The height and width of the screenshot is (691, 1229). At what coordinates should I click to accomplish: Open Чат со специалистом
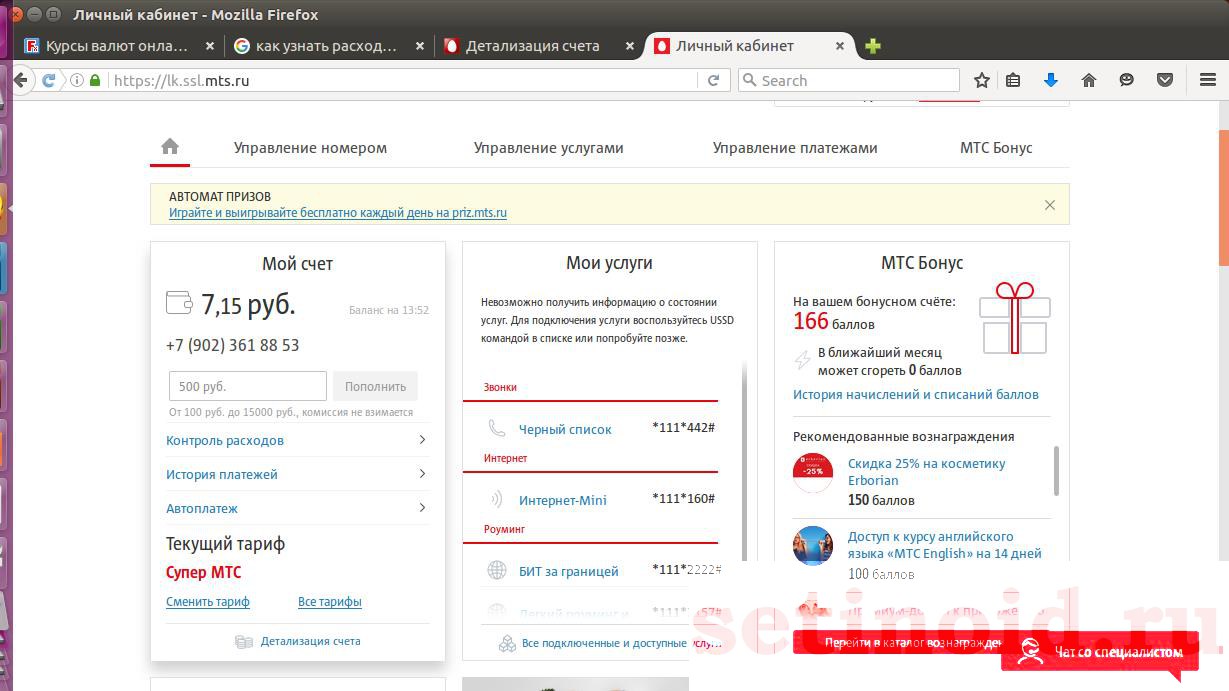click(1100, 652)
